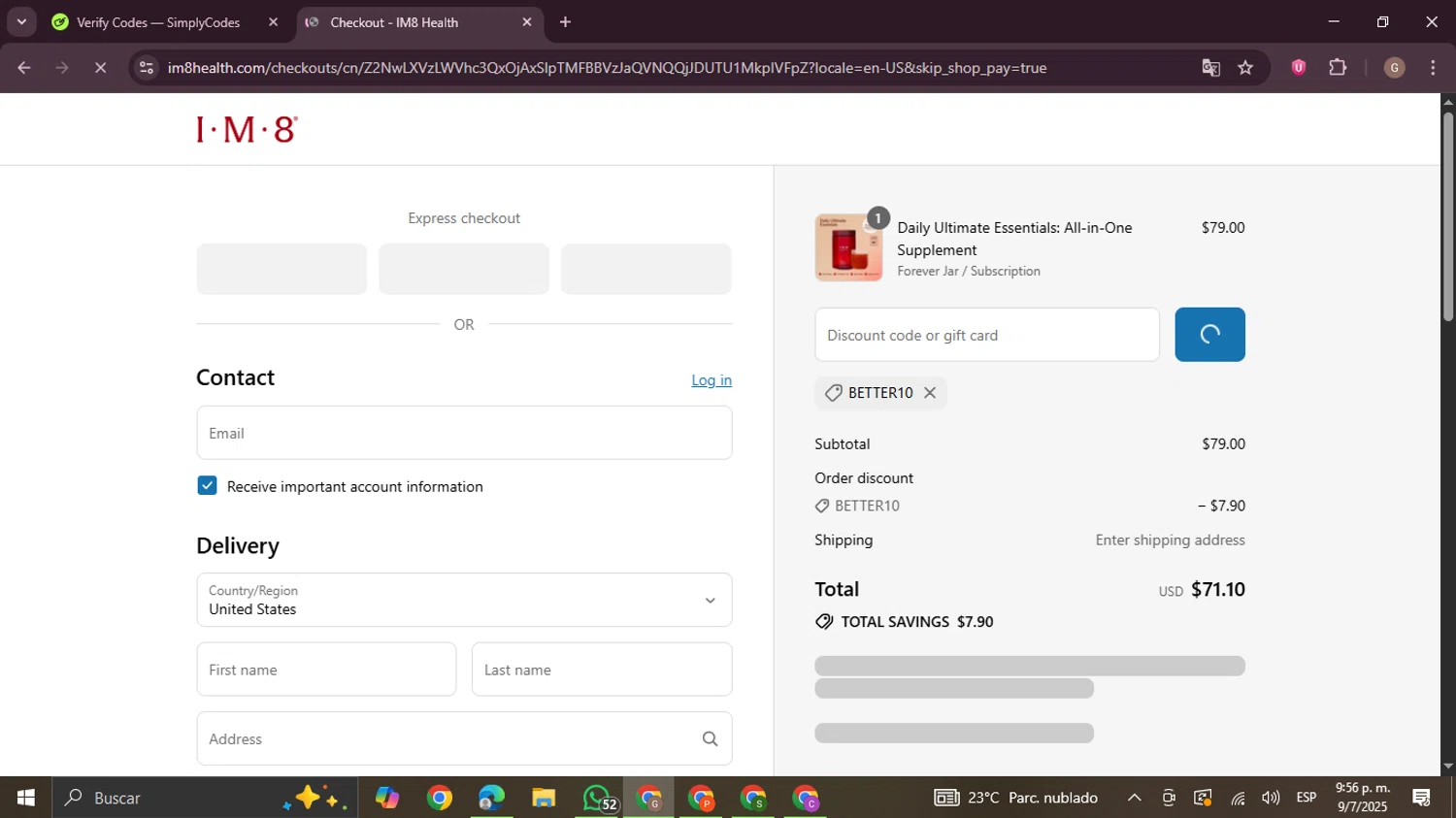The image size is (1456, 818).
Task: Click the total amount $71.10
Action: tap(1218, 589)
